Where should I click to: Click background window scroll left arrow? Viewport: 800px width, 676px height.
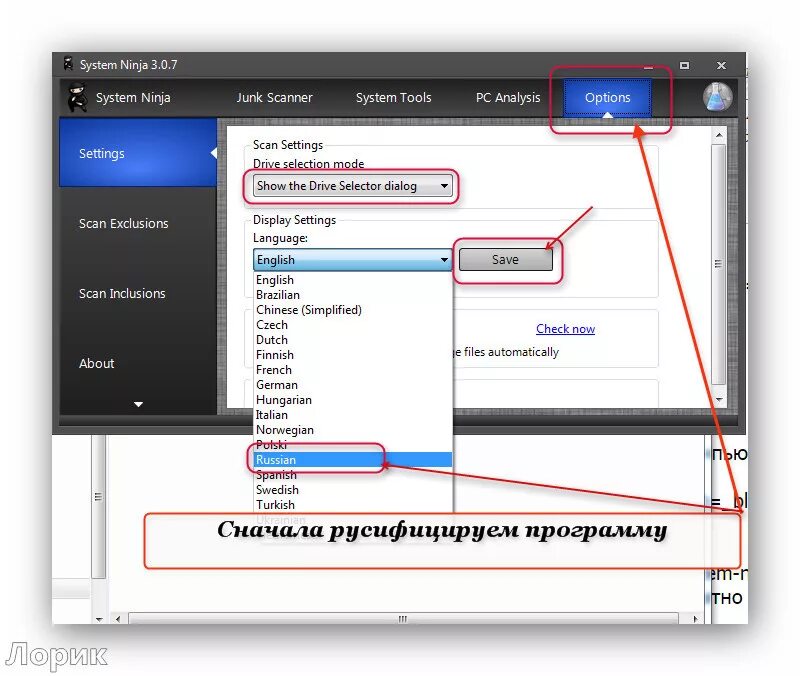[x=118, y=619]
